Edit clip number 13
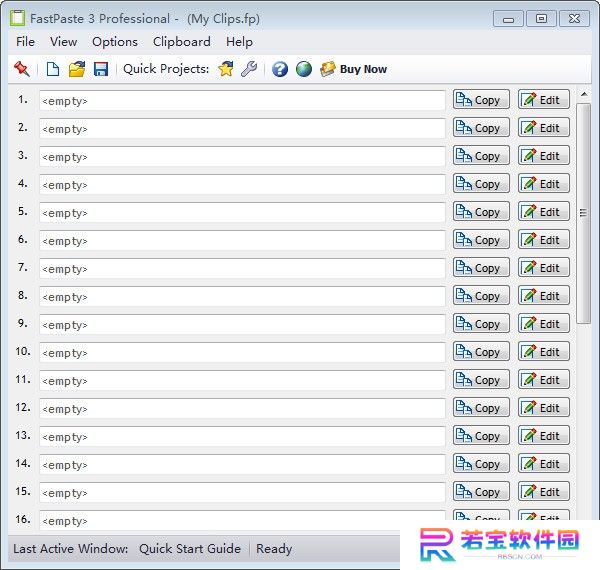This screenshot has height=570, width=600. tap(544, 435)
